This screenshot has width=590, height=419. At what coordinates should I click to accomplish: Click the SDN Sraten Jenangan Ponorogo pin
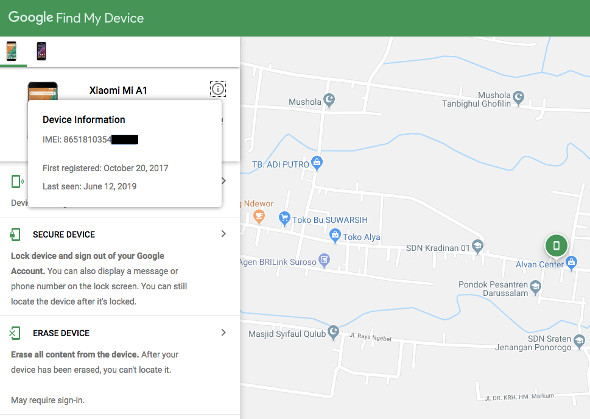579,342
